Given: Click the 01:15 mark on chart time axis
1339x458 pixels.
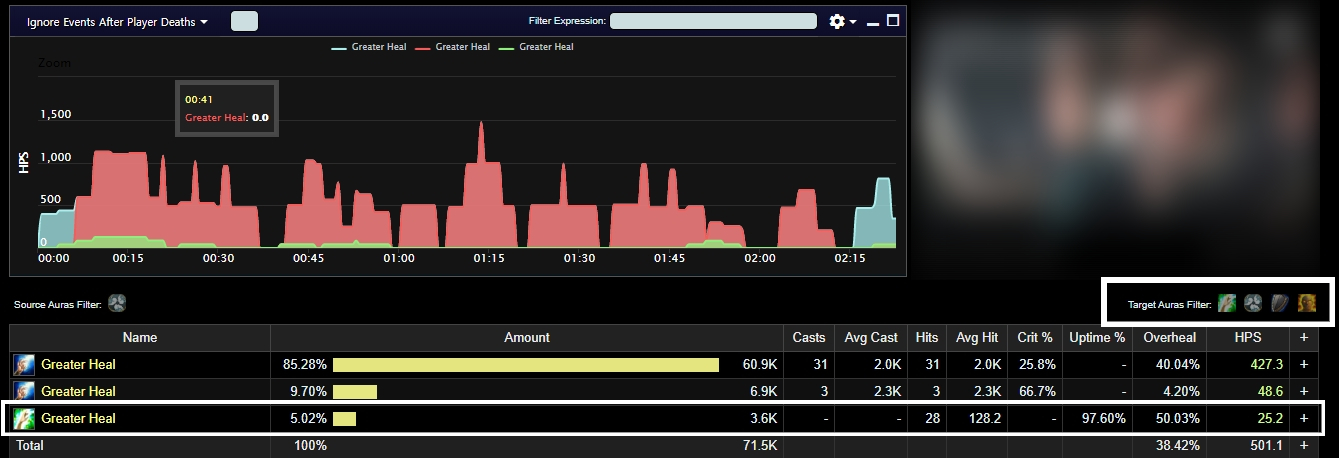Looking at the screenshot, I should click(x=489, y=258).
